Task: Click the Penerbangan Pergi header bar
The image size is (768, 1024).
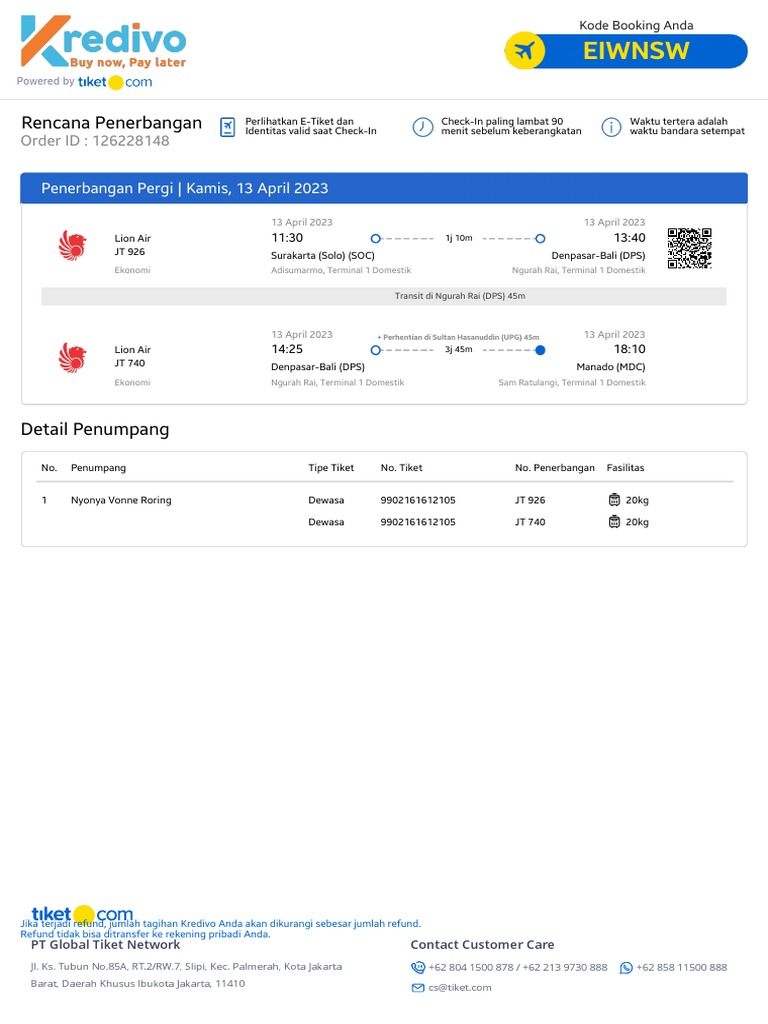Action: (384, 188)
